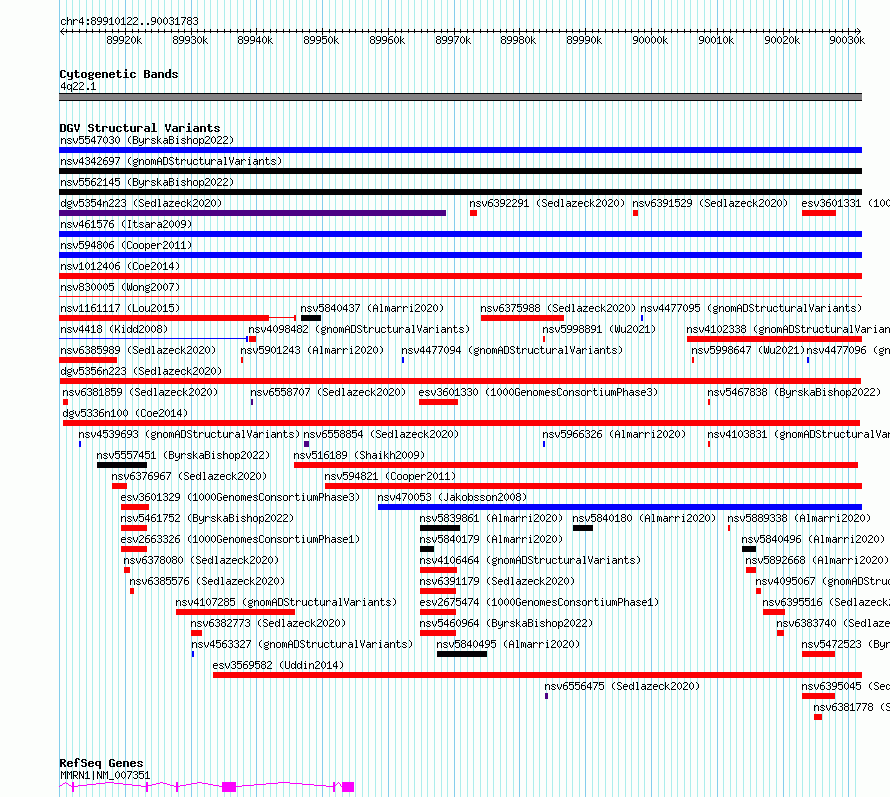The image size is (890, 797).
Task: Select the nsv4342697 gnomAD variant label
Action: coord(171,161)
